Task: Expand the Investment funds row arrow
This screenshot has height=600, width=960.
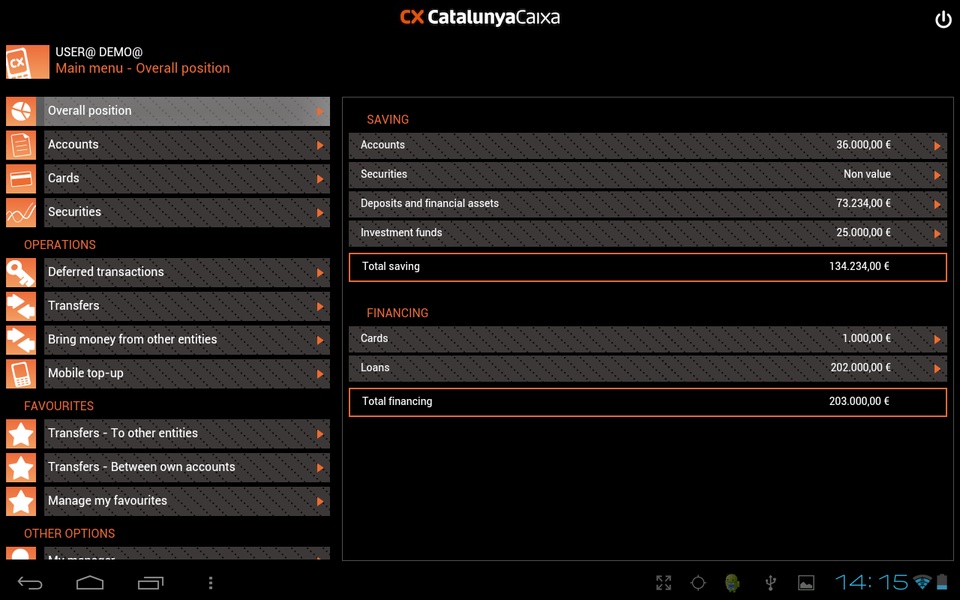Action: pyautogui.click(x=937, y=233)
